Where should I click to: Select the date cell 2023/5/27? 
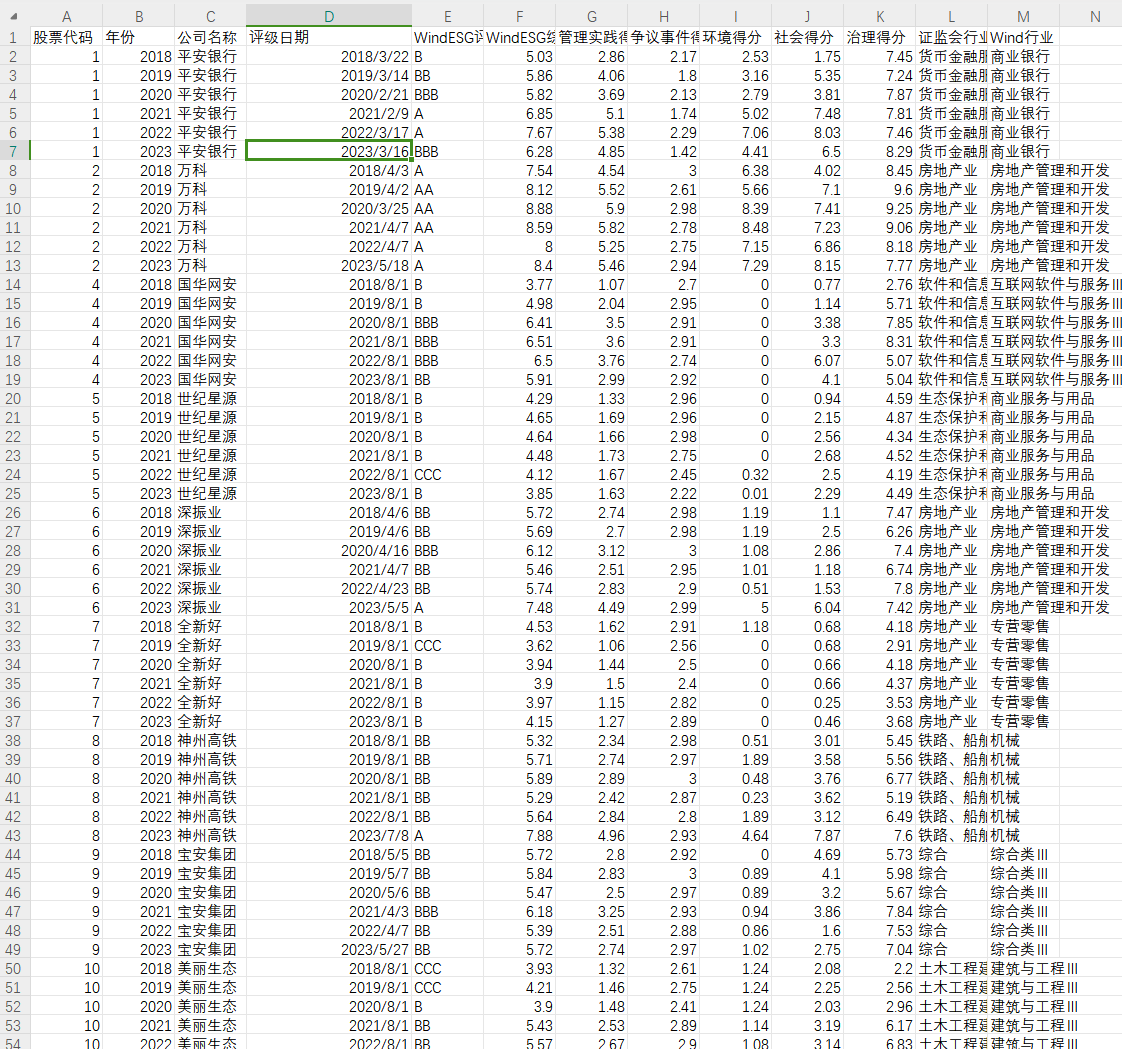pos(328,950)
